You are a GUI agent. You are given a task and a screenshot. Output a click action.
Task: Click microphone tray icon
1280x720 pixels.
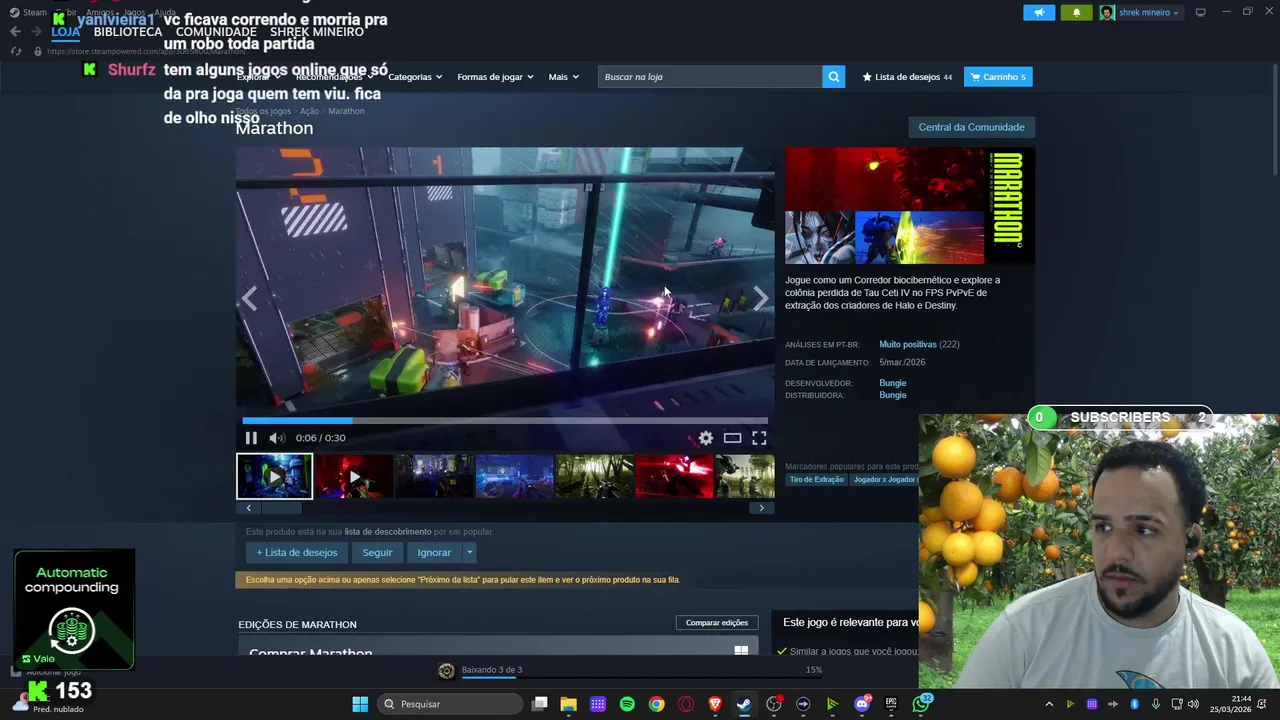(1156, 704)
